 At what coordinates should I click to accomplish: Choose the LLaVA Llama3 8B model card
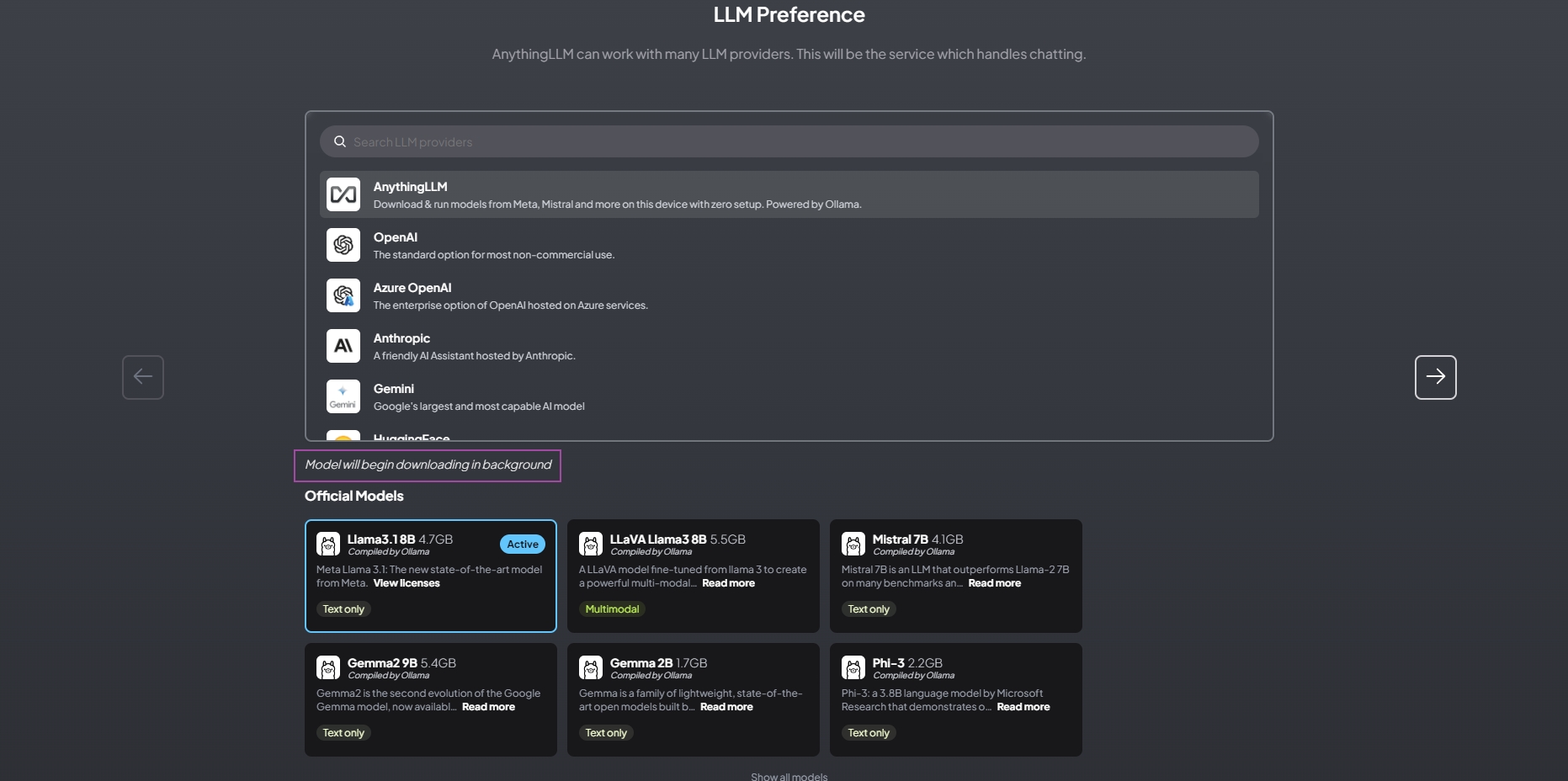pos(693,576)
